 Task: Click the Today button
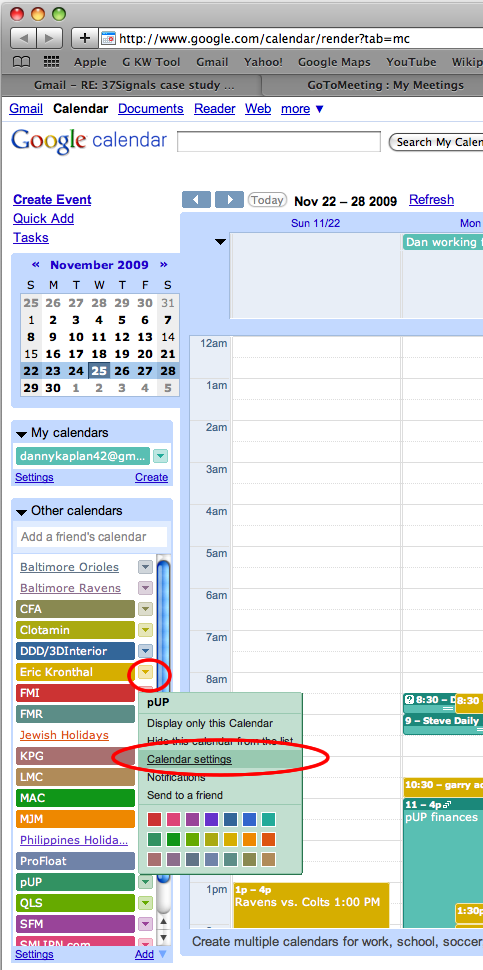[x=267, y=200]
